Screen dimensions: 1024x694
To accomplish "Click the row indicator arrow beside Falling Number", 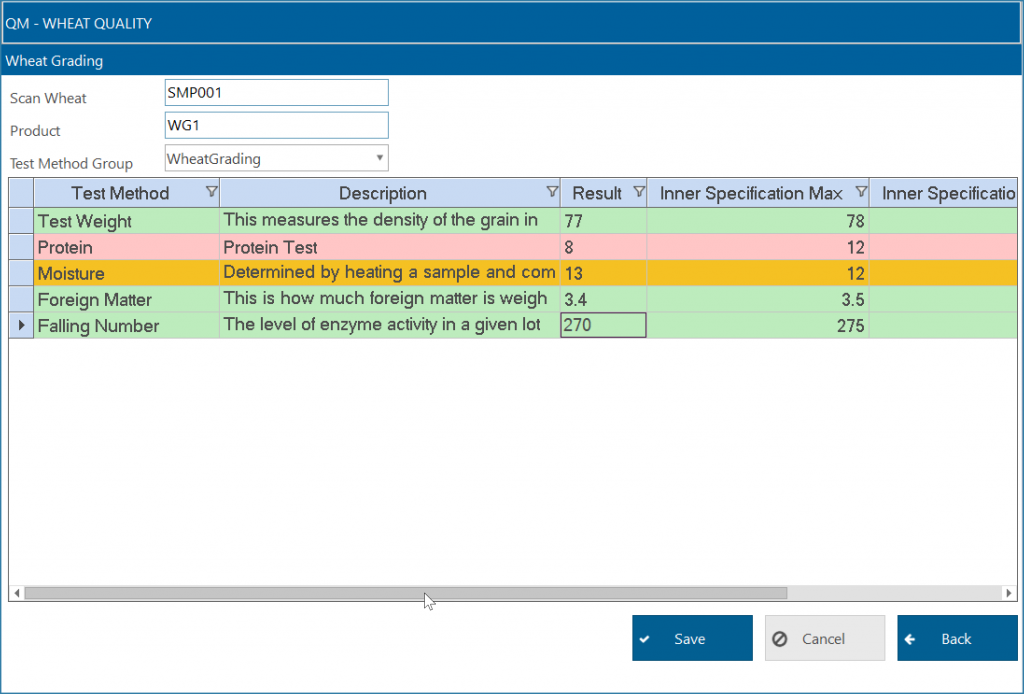I will point(20,325).
